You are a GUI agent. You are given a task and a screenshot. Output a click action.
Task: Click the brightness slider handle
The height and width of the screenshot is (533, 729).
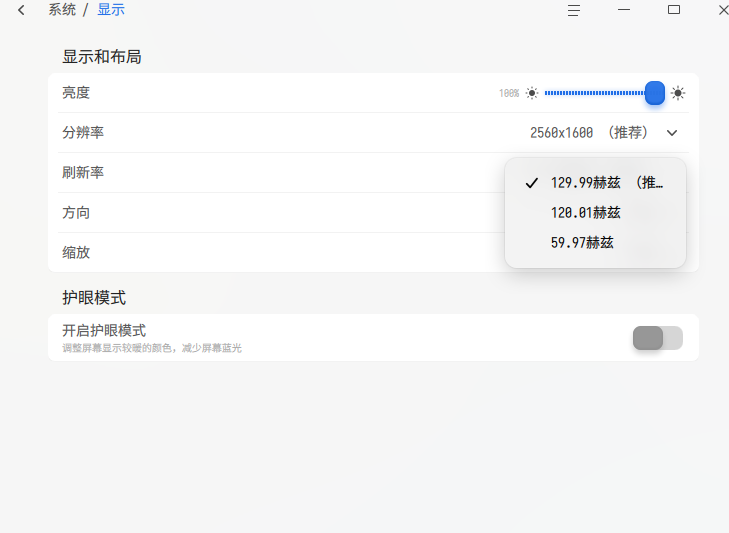[655, 93]
